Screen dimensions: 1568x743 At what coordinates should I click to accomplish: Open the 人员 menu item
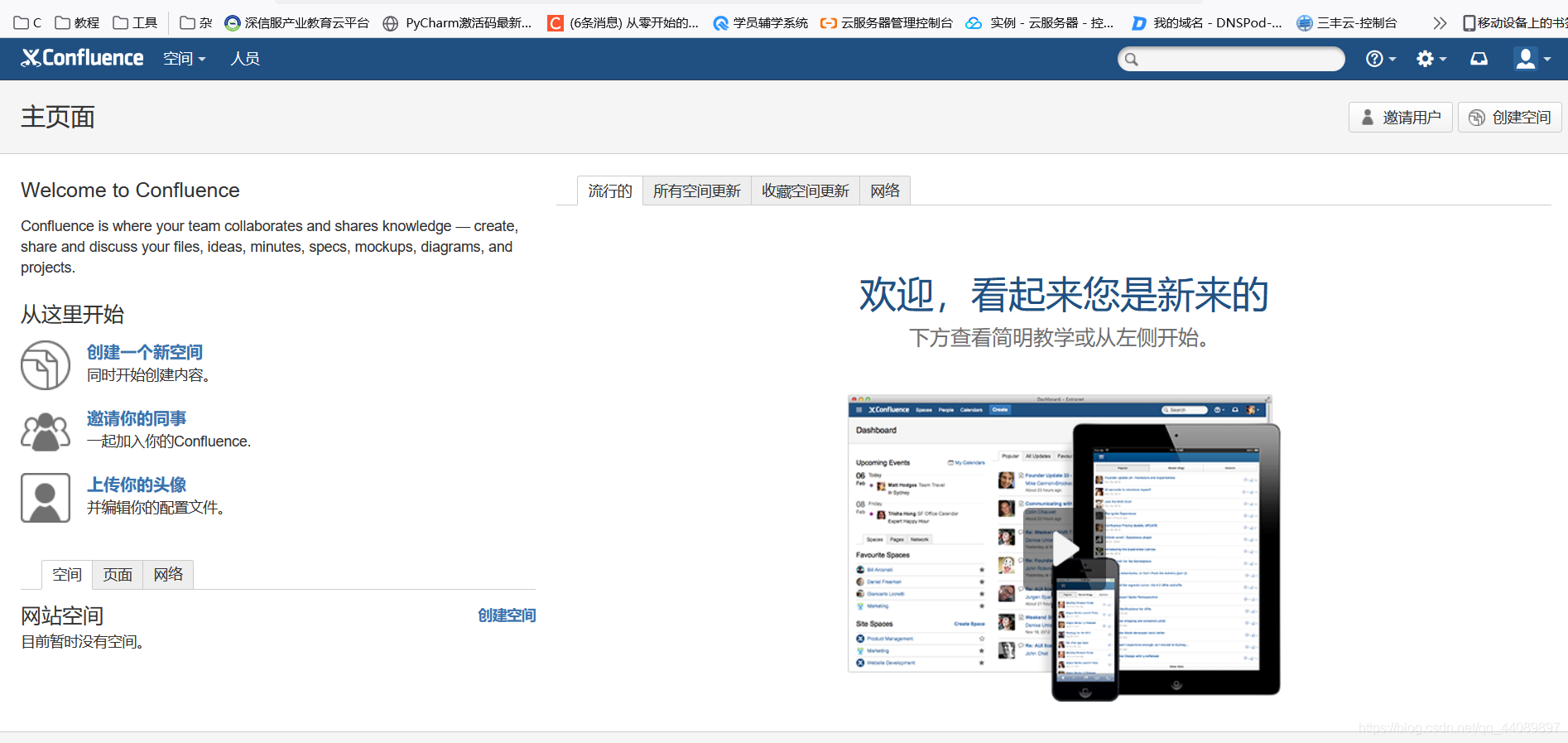coord(245,59)
